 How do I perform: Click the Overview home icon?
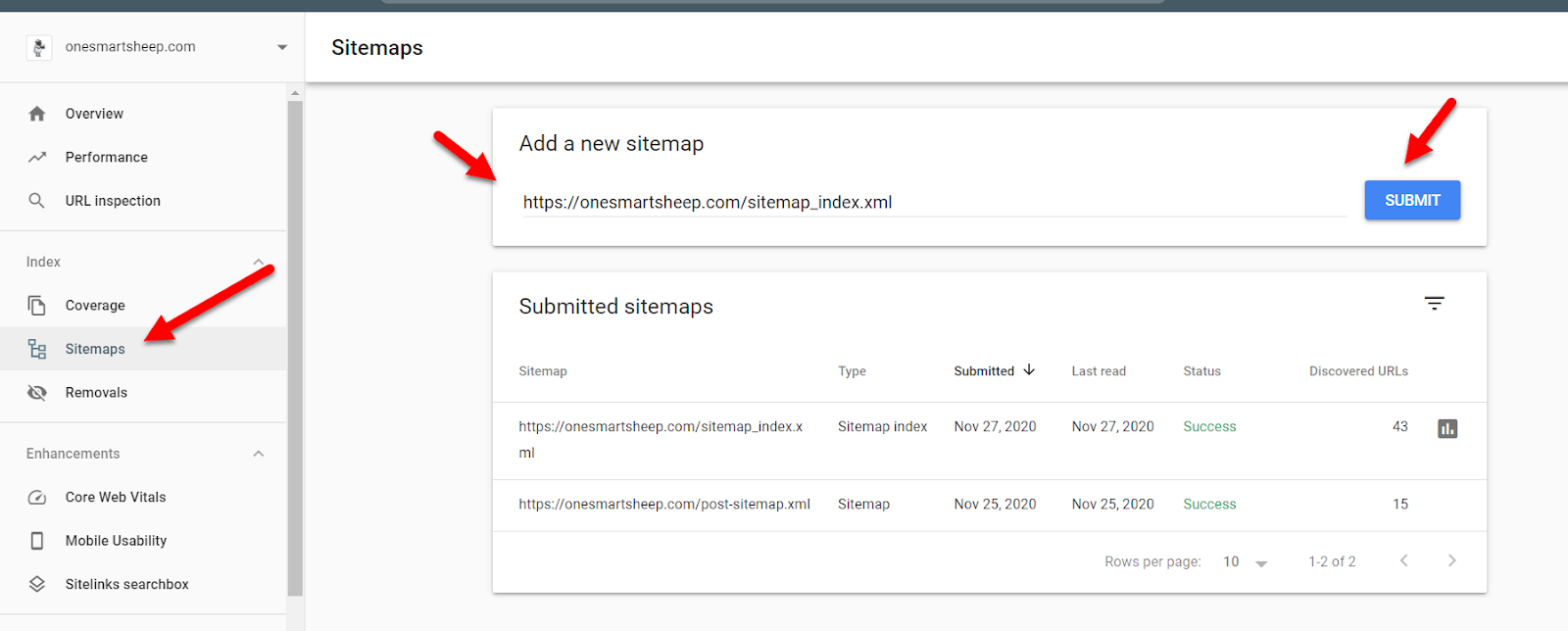[x=37, y=114]
